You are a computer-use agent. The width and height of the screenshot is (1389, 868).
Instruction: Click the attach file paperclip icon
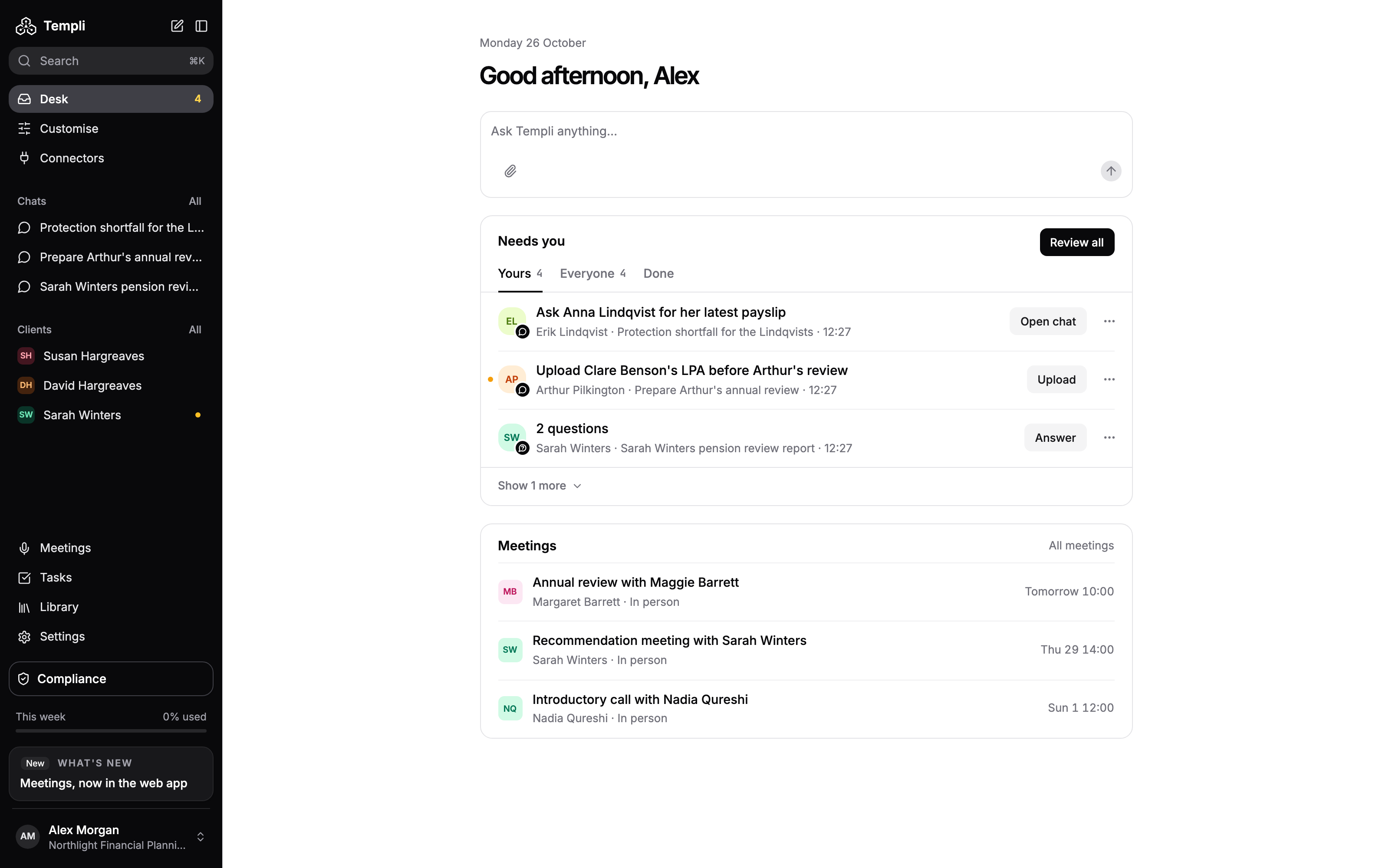tap(510, 171)
